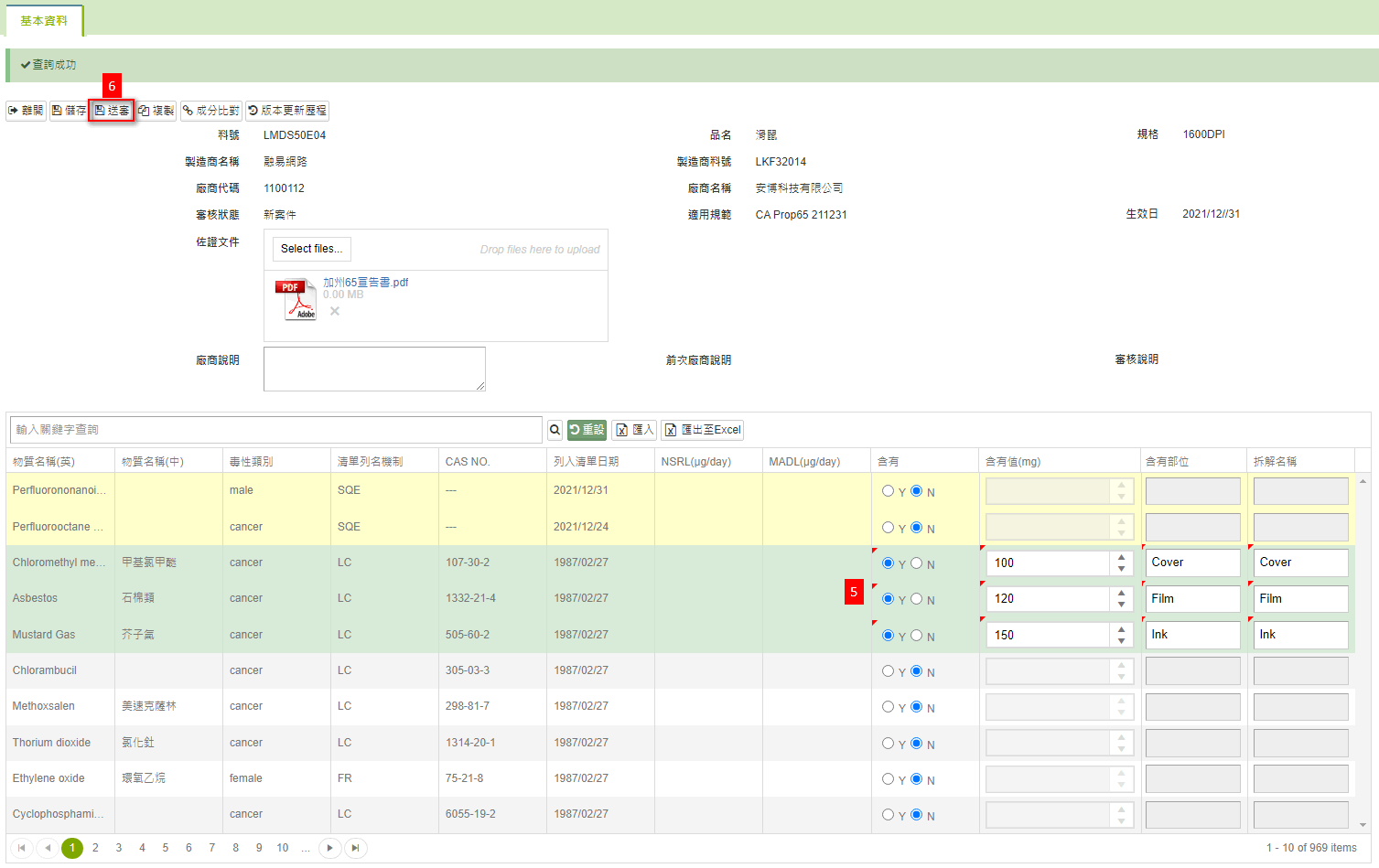Open 成分比對 composition comparison
This screenshot has width=1379, height=868.
210,111
